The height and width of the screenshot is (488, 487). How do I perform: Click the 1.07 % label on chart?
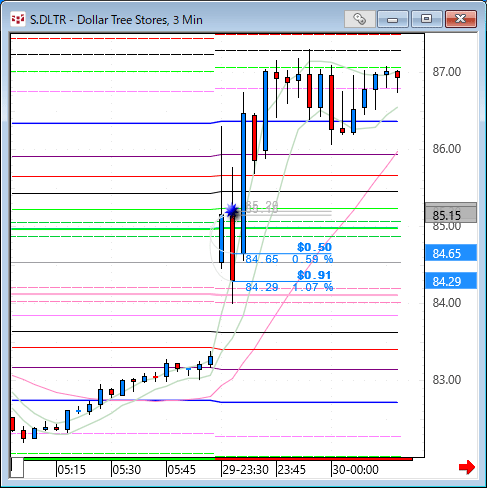[313, 287]
